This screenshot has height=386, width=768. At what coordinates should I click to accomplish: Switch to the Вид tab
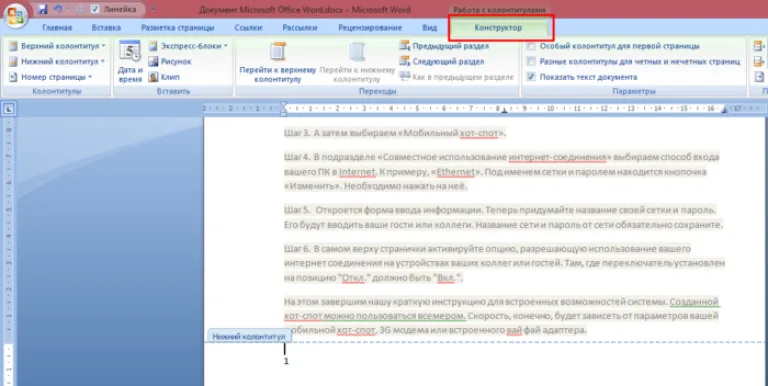[429, 28]
